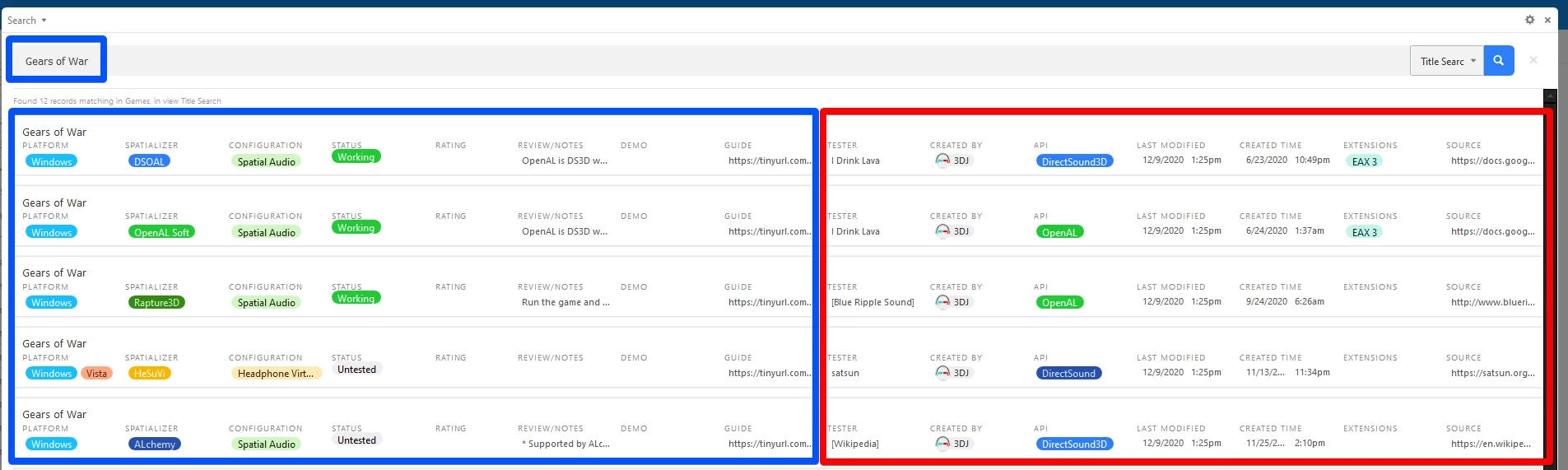The image size is (1568, 470).
Task: Click Headphone Virt... configuration tag
Action: pyautogui.click(x=276, y=373)
